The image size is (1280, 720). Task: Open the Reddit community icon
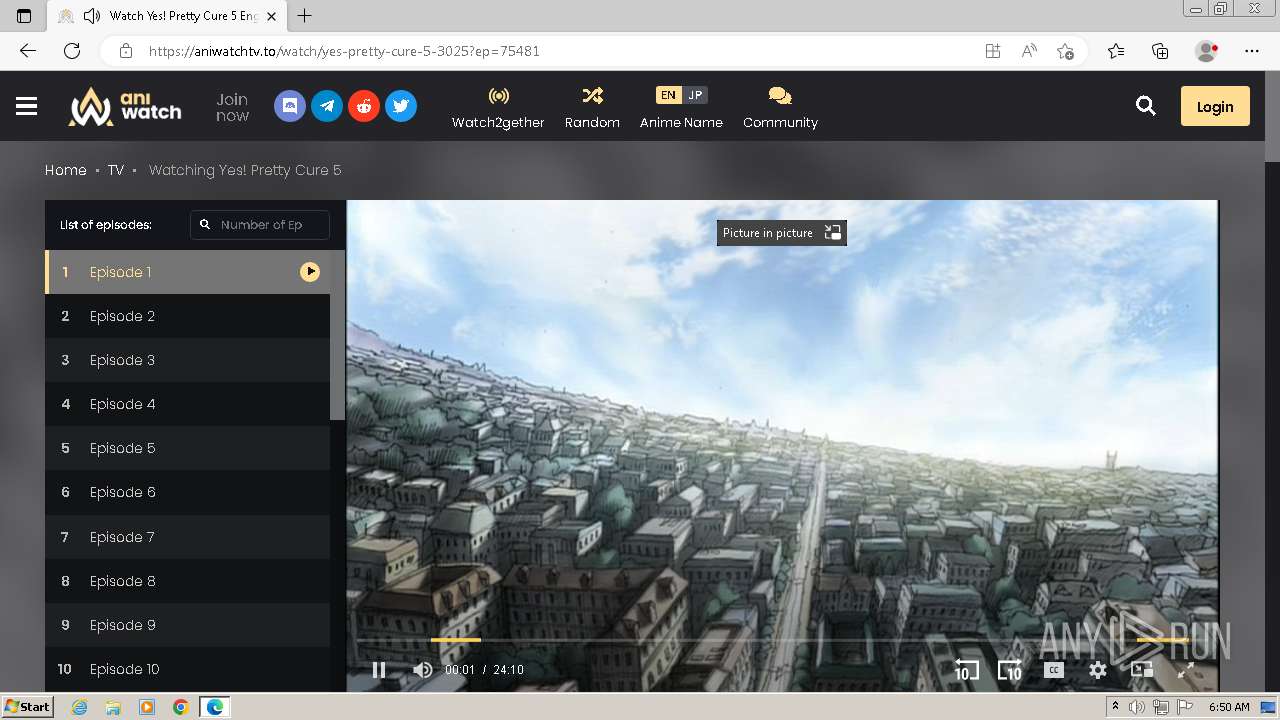pyautogui.click(x=364, y=106)
